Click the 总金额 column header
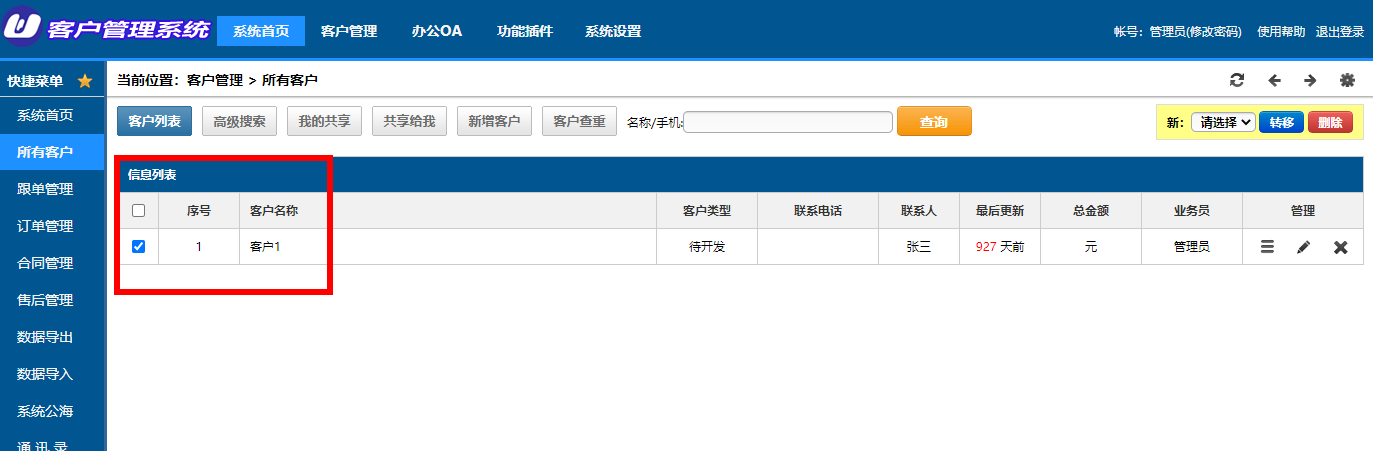The height and width of the screenshot is (451, 1373). click(x=1091, y=211)
